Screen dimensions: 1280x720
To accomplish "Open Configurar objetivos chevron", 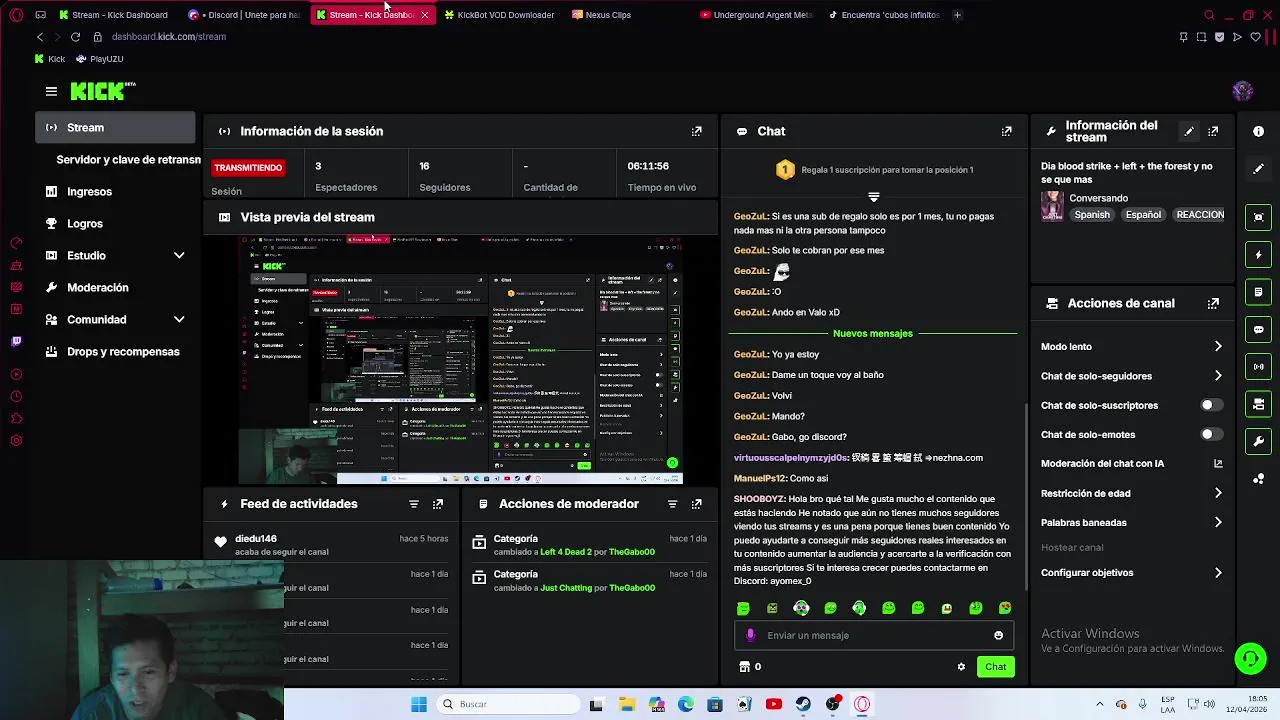I will (1218, 573).
